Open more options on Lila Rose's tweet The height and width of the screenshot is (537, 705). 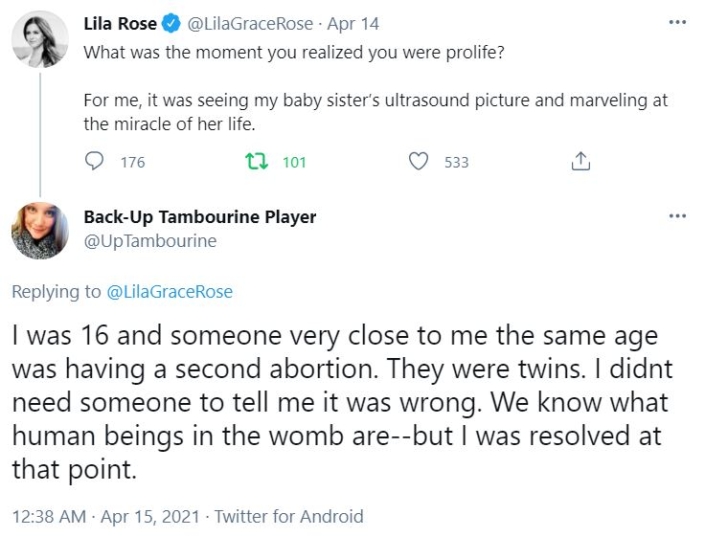(x=678, y=22)
